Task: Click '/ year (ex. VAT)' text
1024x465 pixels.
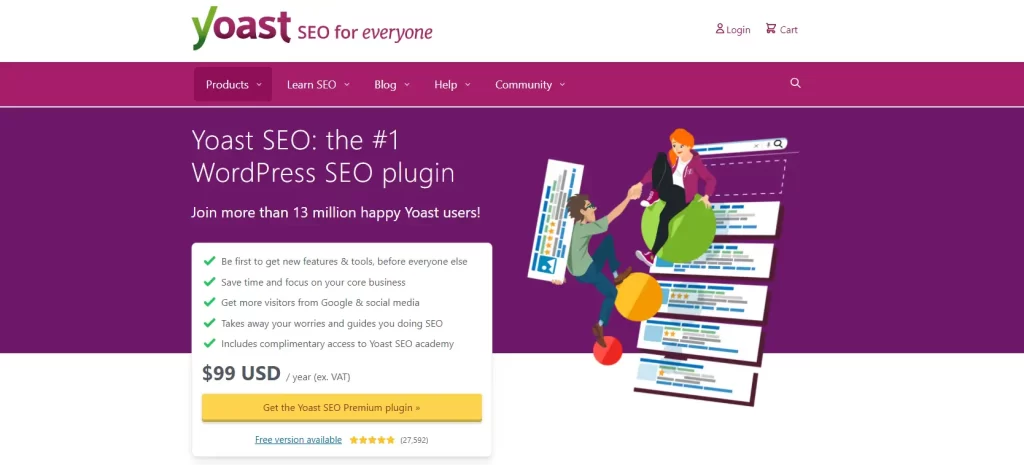Action: (318, 377)
